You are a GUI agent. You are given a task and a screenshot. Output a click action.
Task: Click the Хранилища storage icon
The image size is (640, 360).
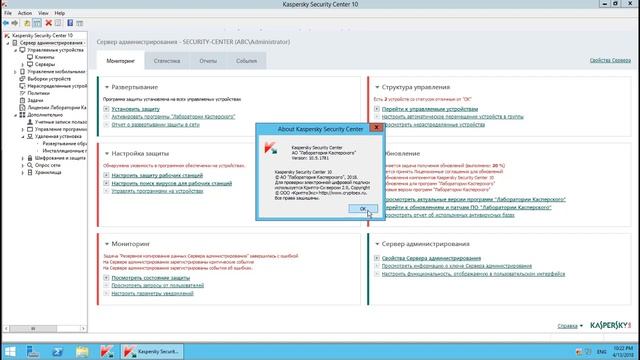point(30,172)
